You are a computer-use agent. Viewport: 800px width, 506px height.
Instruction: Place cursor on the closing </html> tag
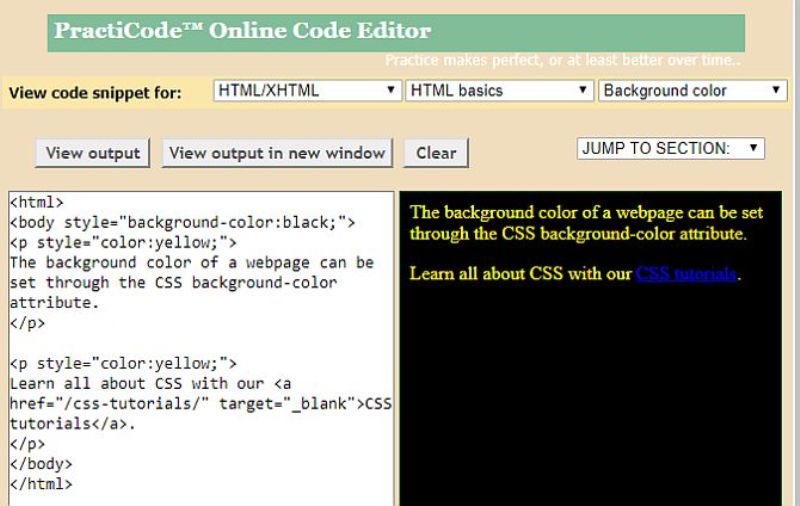pos(41,483)
